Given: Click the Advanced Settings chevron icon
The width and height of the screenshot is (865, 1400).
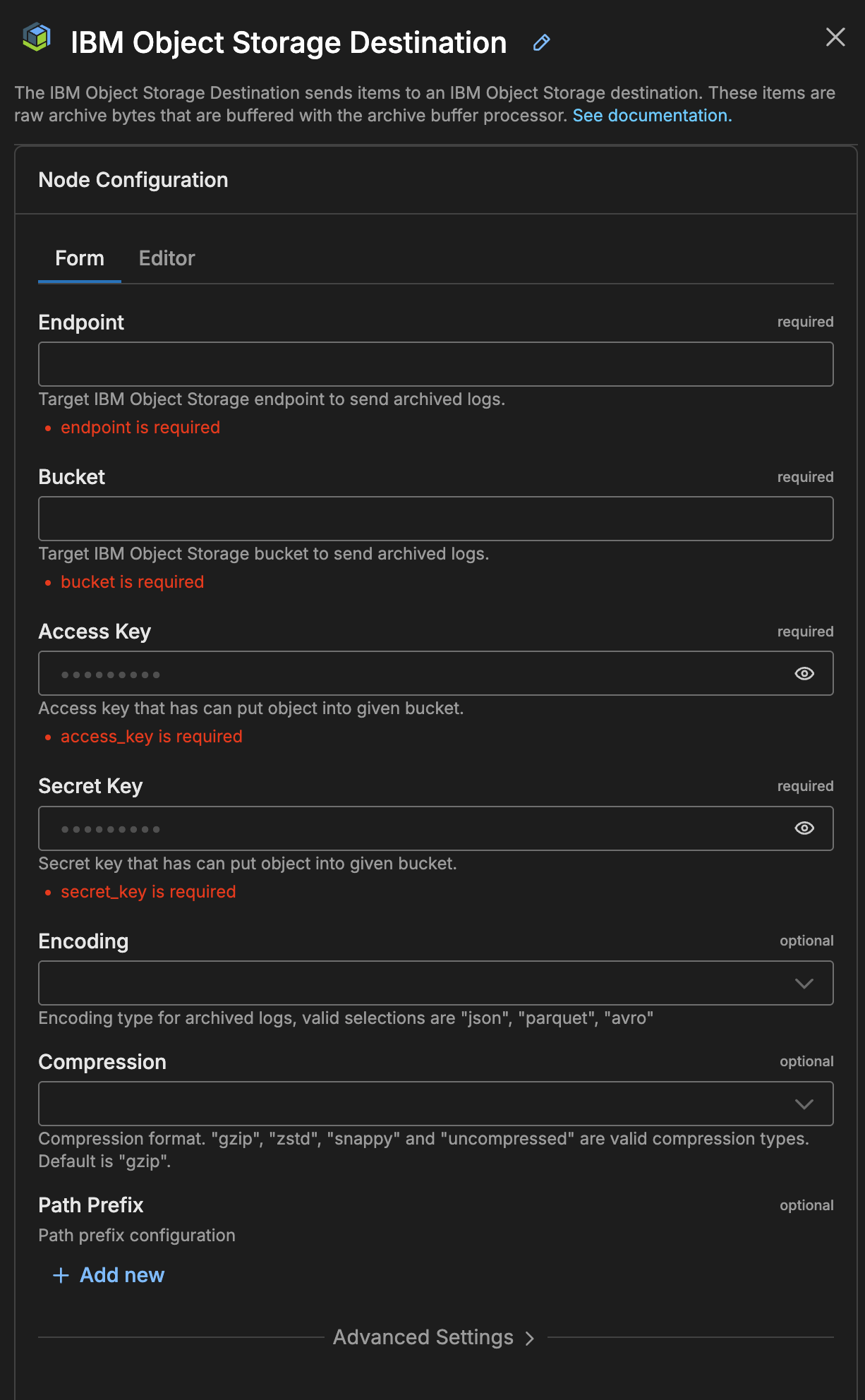Looking at the screenshot, I should coord(530,1338).
